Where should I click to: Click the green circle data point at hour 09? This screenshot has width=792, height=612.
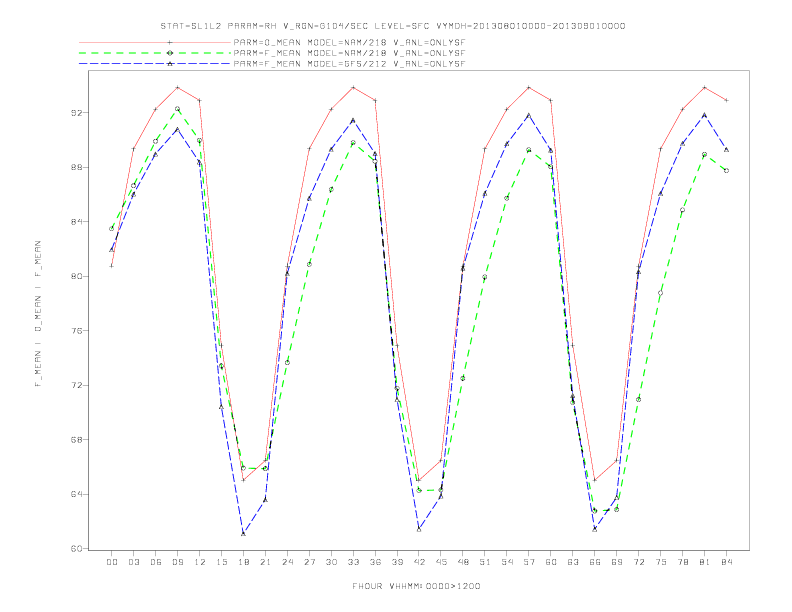click(x=177, y=109)
